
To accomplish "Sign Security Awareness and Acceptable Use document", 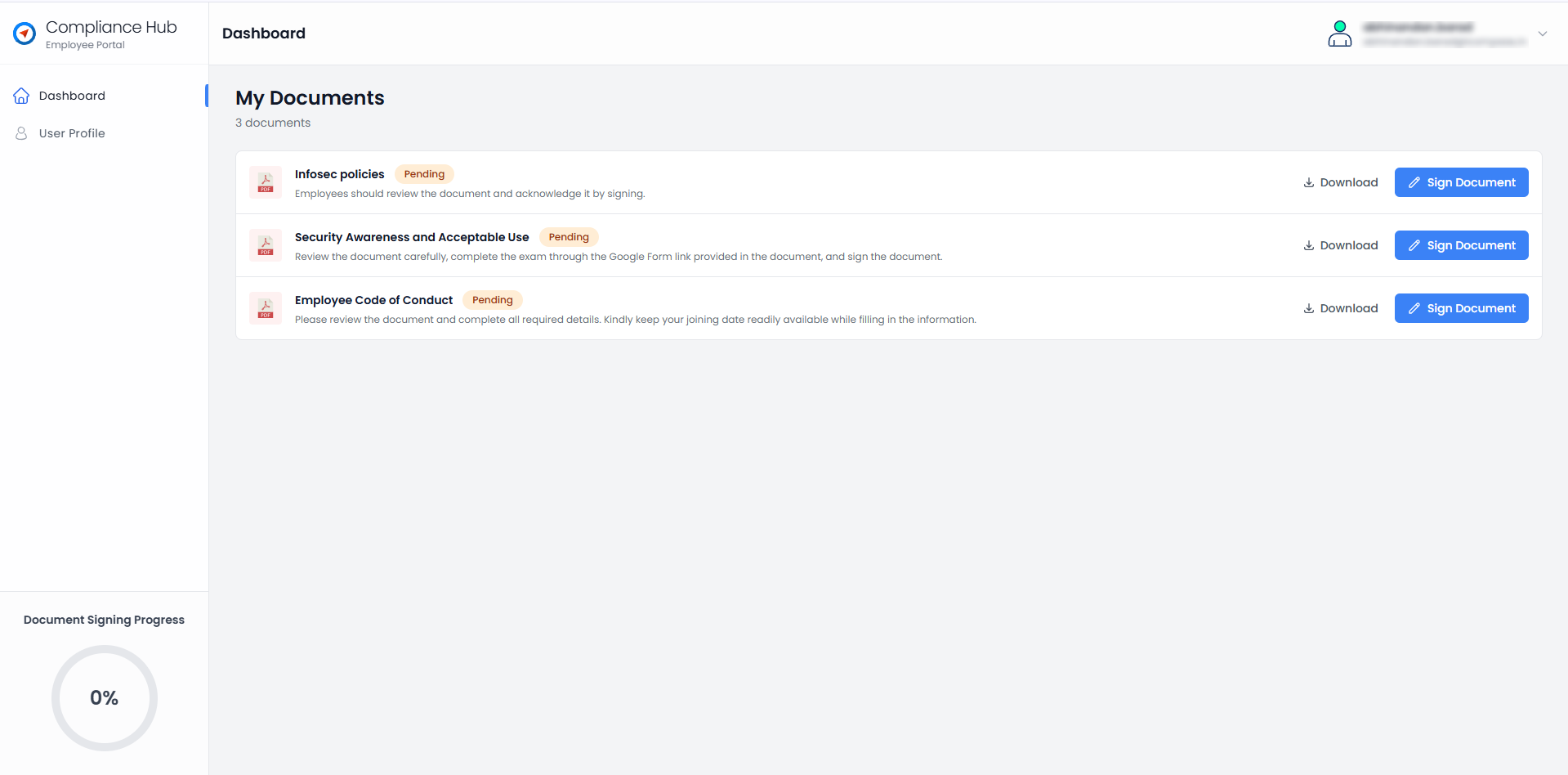I will 1461,245.
